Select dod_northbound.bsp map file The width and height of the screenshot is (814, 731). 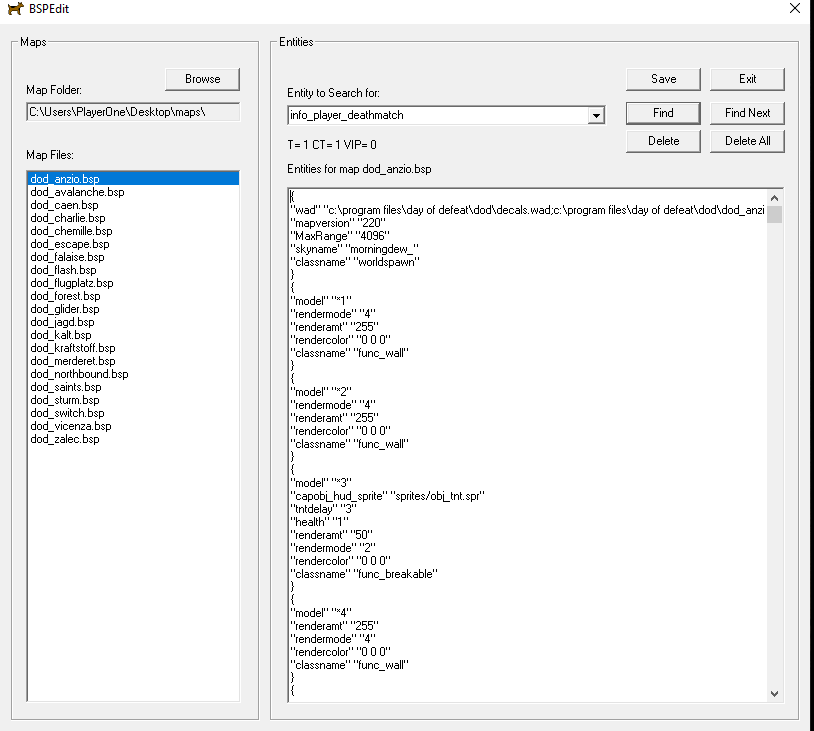click(x=133, y=374)
